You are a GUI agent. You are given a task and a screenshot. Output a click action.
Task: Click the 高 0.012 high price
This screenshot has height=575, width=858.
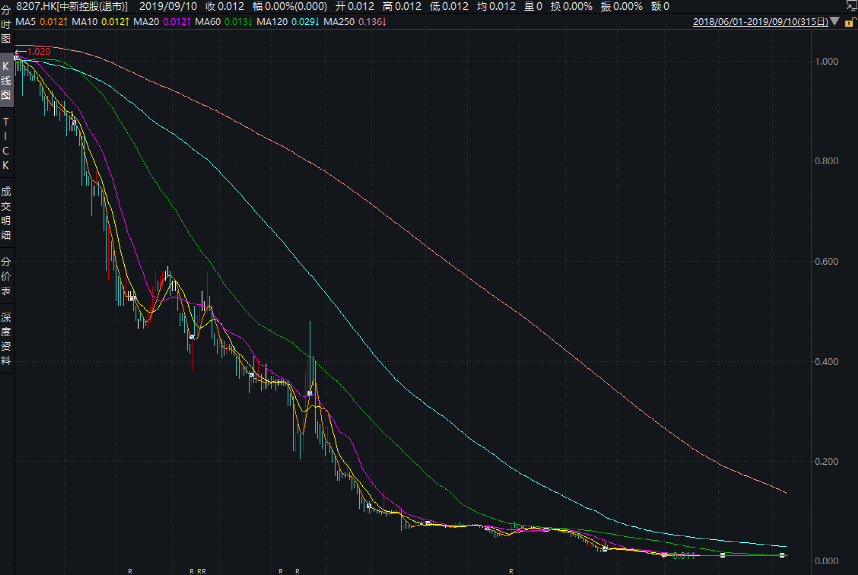click(402, 7)
